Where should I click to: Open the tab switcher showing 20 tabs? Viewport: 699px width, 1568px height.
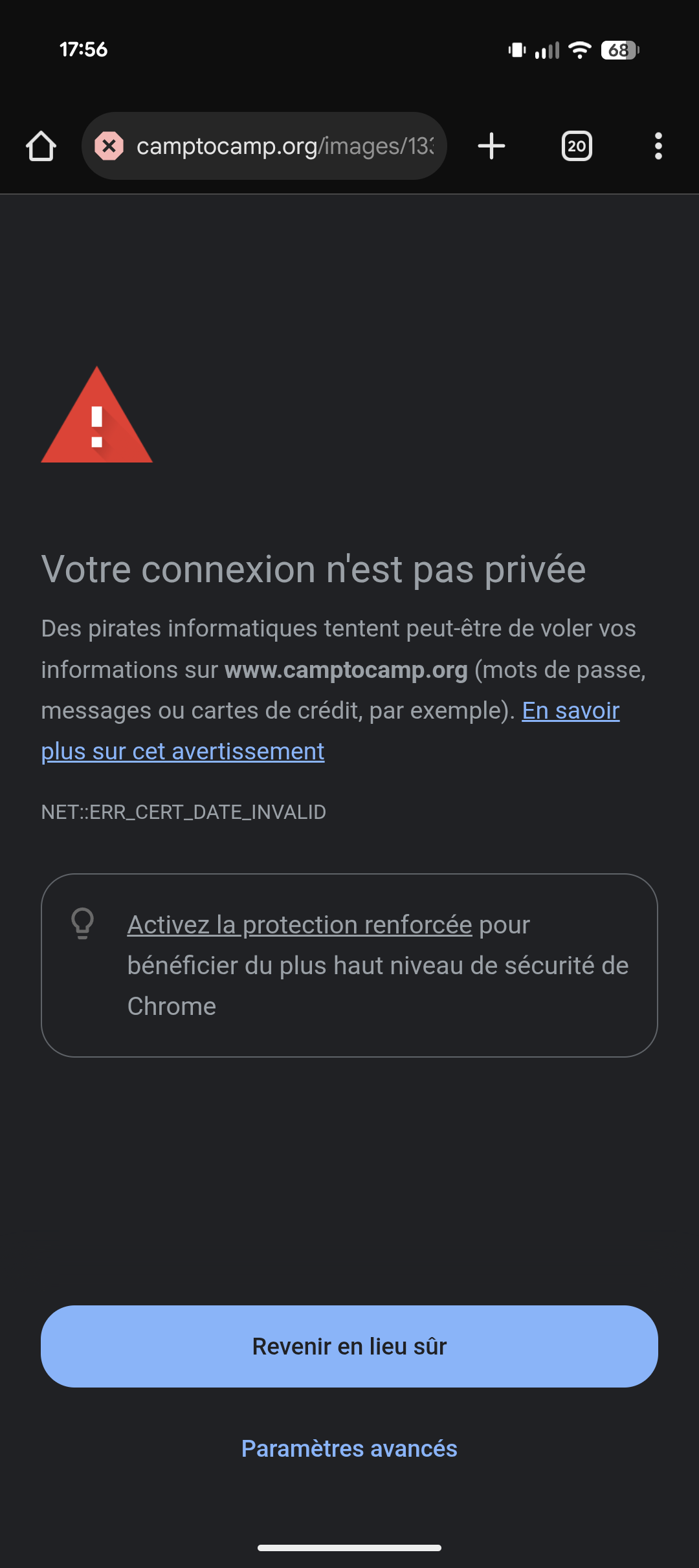pyautogui.click(x=577, y=146)
